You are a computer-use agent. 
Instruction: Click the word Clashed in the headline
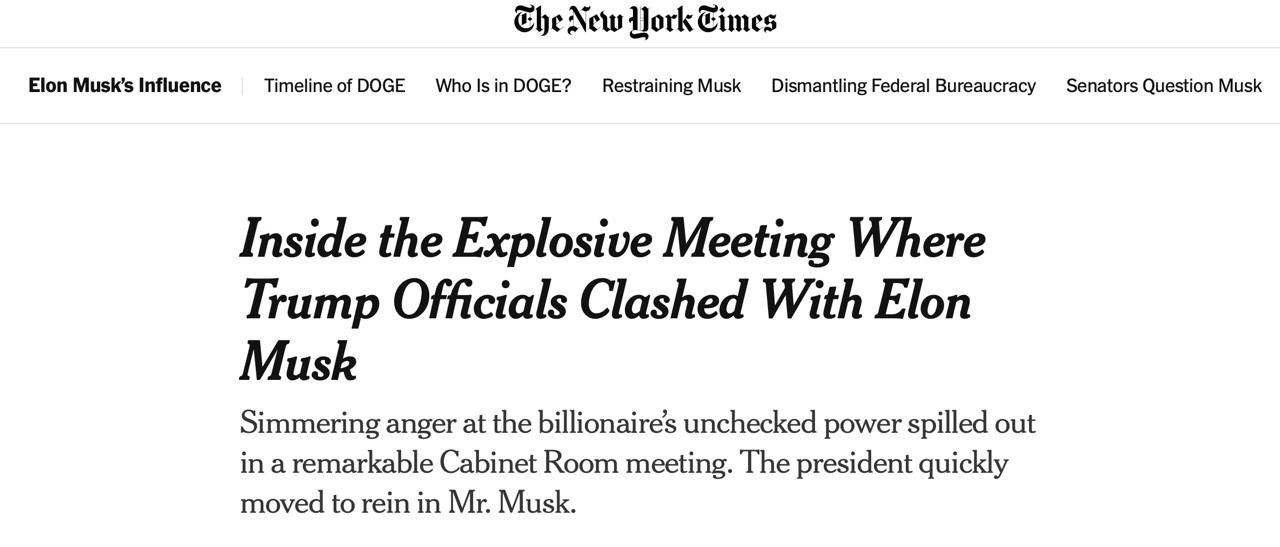[662, 301]
